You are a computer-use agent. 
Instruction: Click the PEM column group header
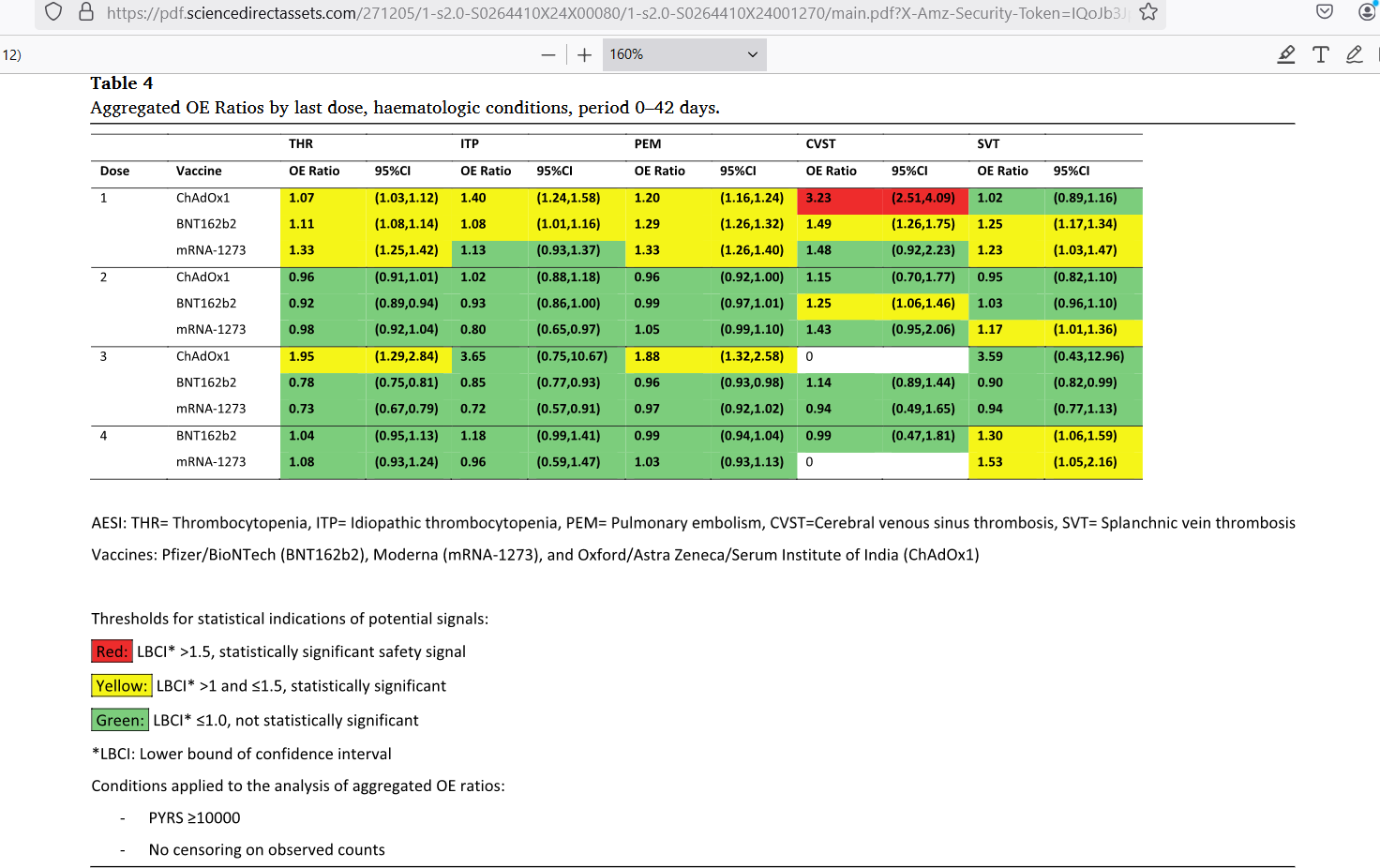click(648, 143)
